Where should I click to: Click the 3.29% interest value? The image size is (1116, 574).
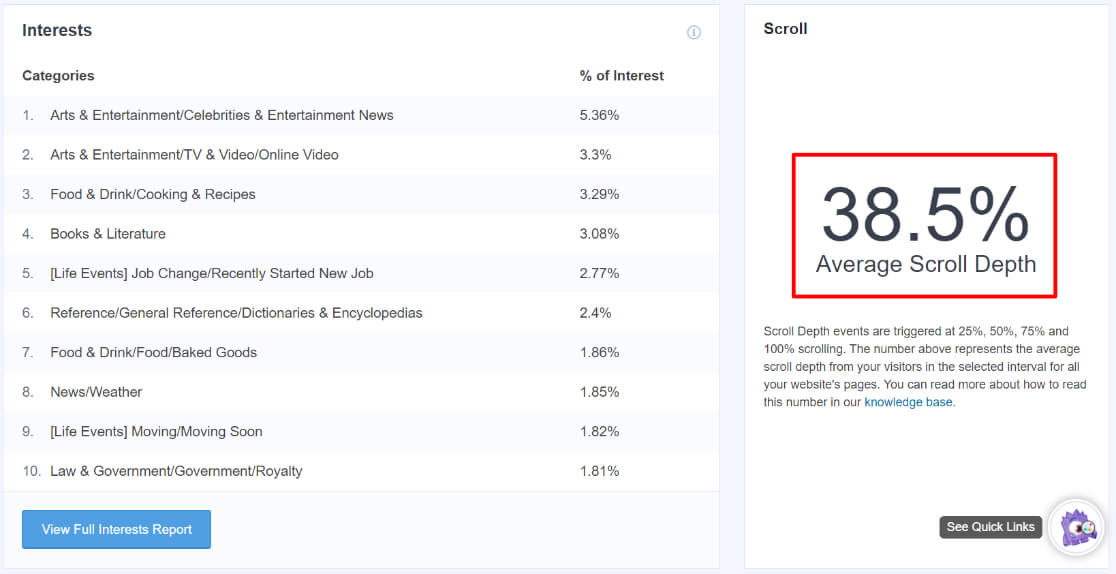pos(599,194)
